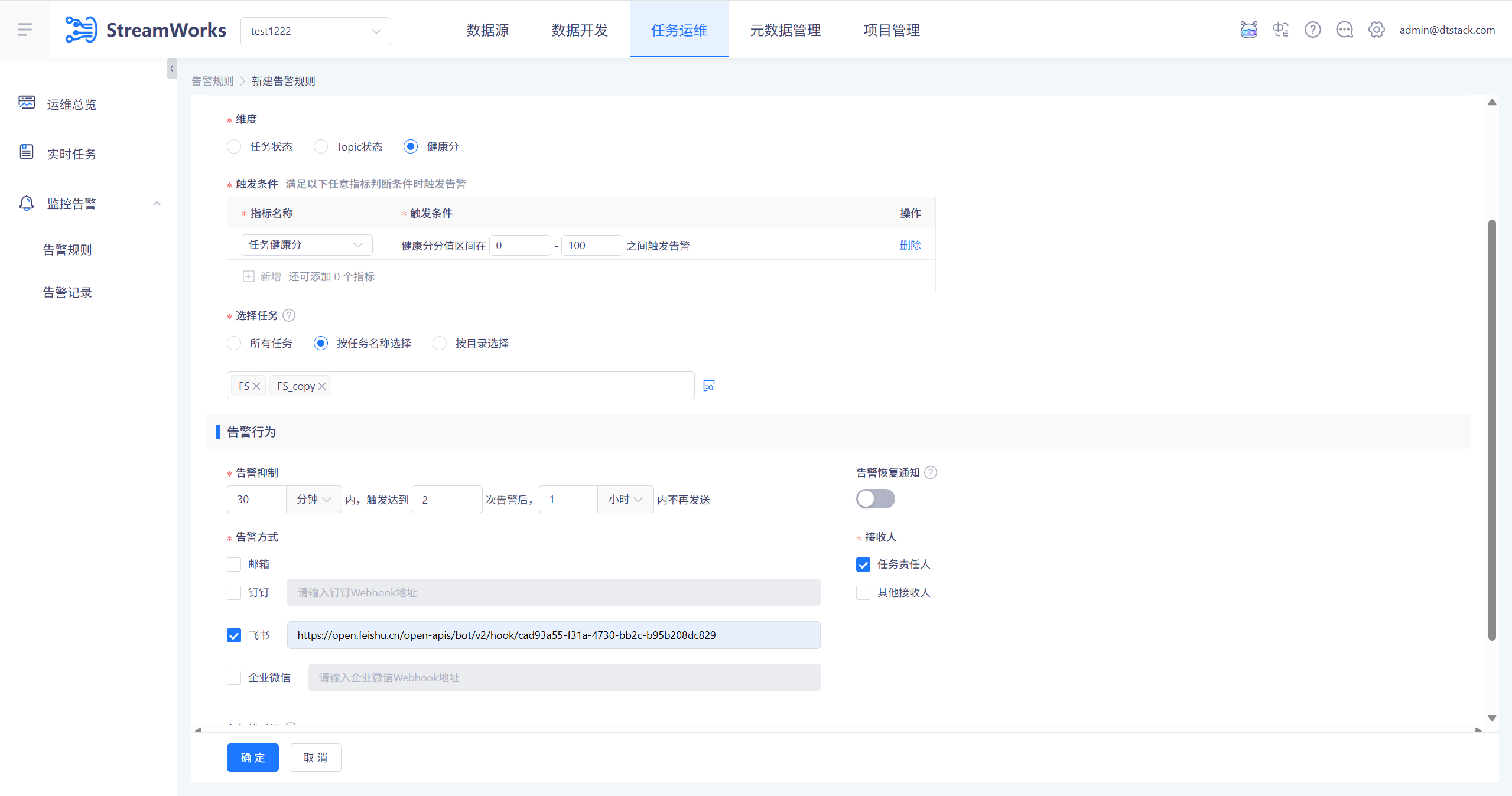Select the 健康分 radio button
Image resolution: width=1512 pixels, height=796 pixels.
pos(411,146)
